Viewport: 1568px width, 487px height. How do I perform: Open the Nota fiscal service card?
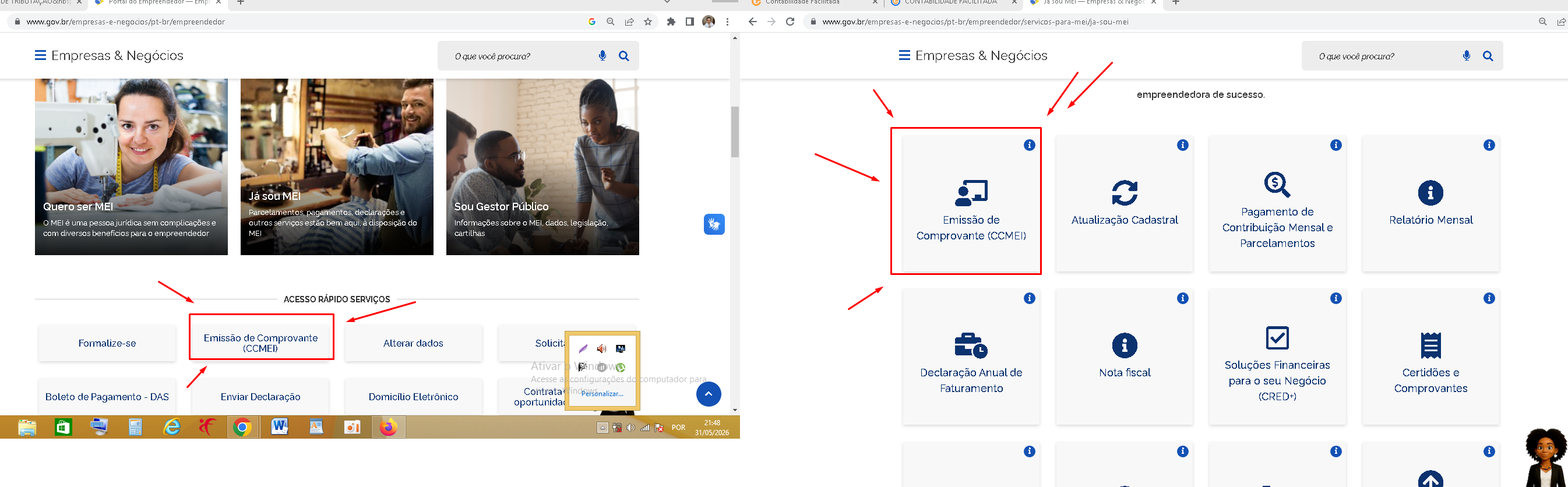click(x=1124, y=356)
